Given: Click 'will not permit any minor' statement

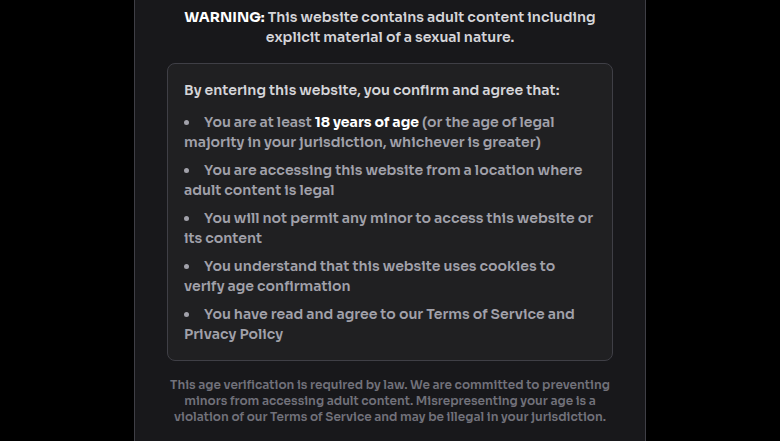Looking at the screenshot, I should point(330,218).
